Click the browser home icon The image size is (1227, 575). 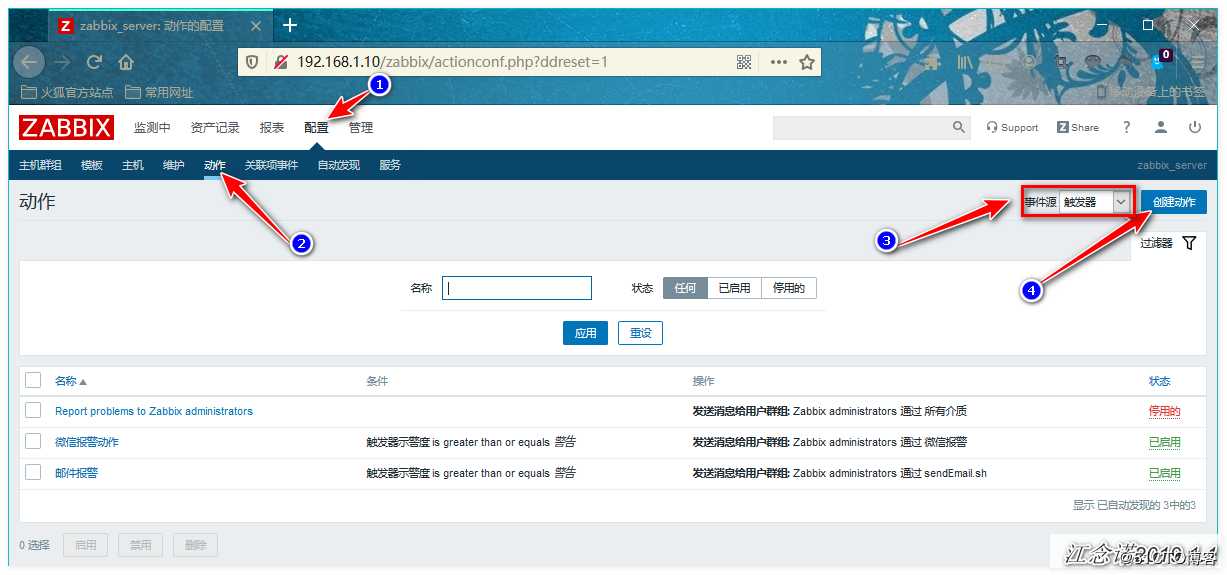point(126,62)
